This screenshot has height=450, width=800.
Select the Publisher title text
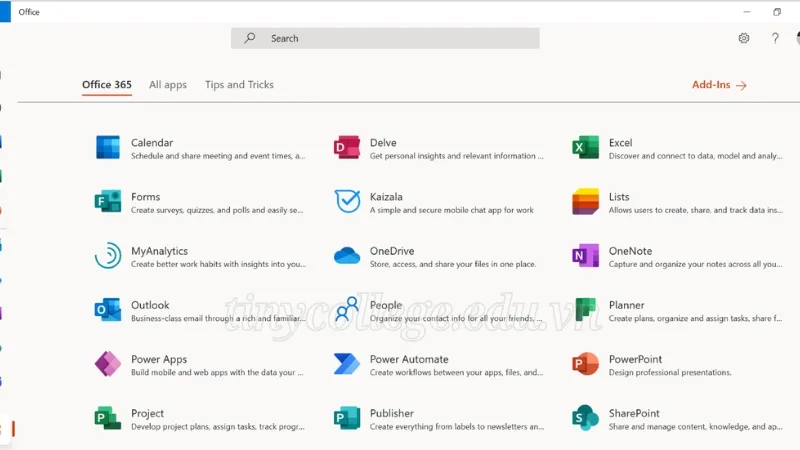click(x=392, y=413)
